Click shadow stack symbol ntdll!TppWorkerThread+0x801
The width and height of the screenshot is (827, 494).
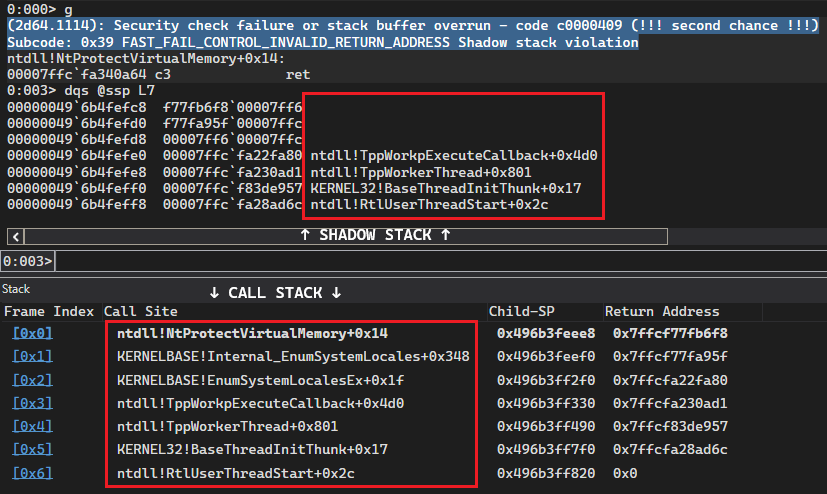[421, 172]
